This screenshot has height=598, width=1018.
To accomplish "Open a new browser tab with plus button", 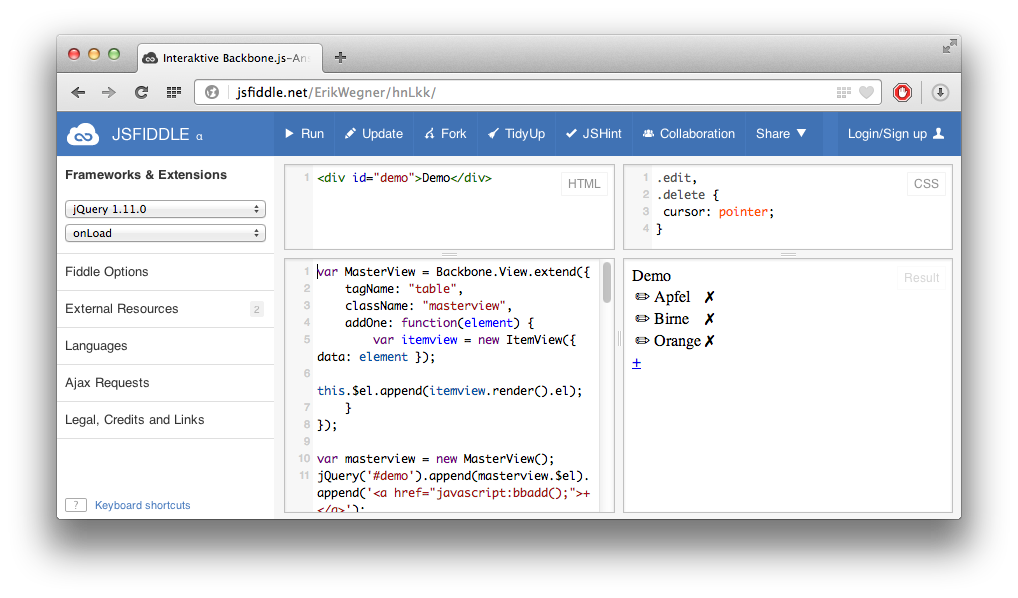I will 340,57.
